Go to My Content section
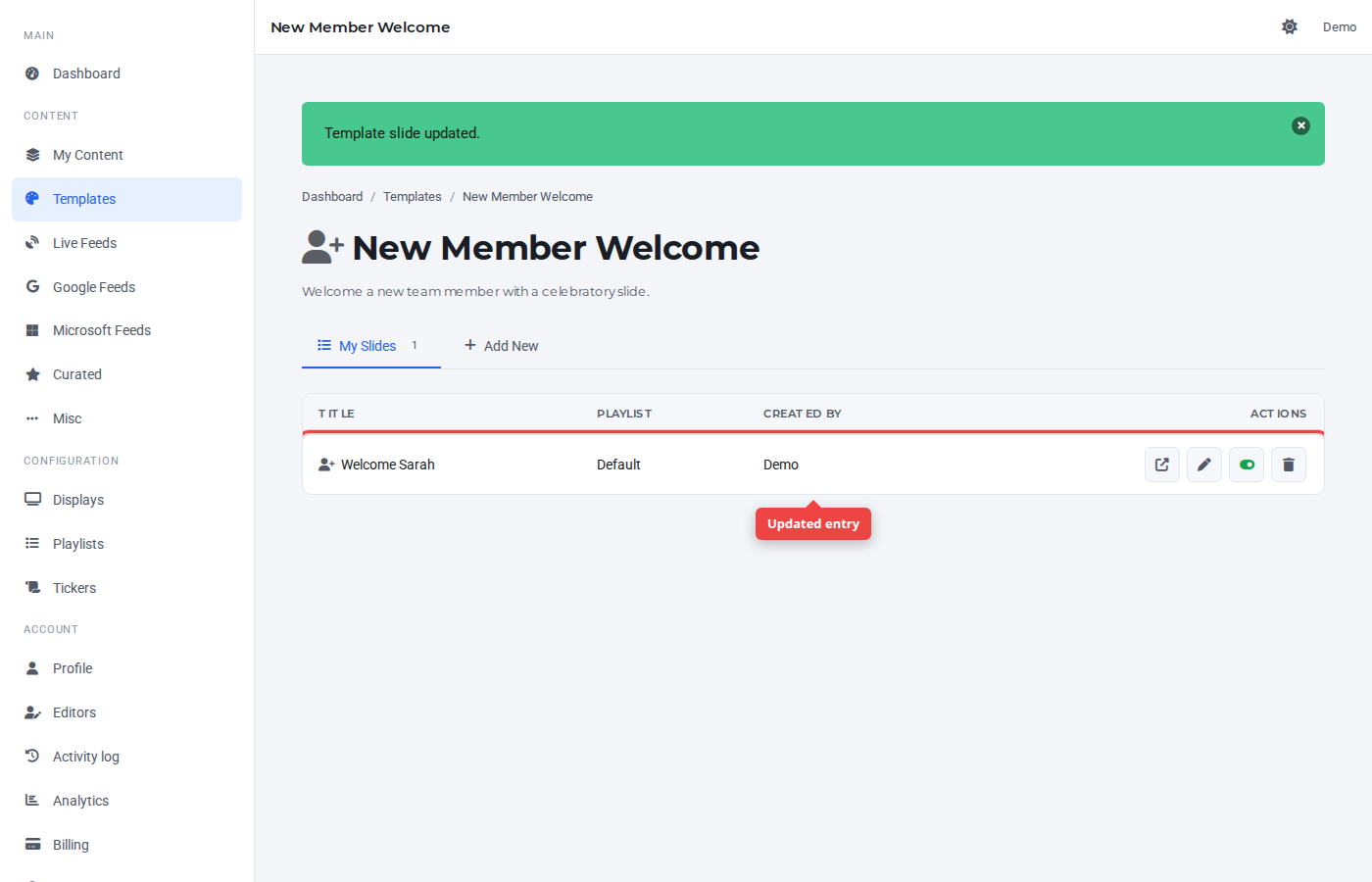 coord(126,155)
